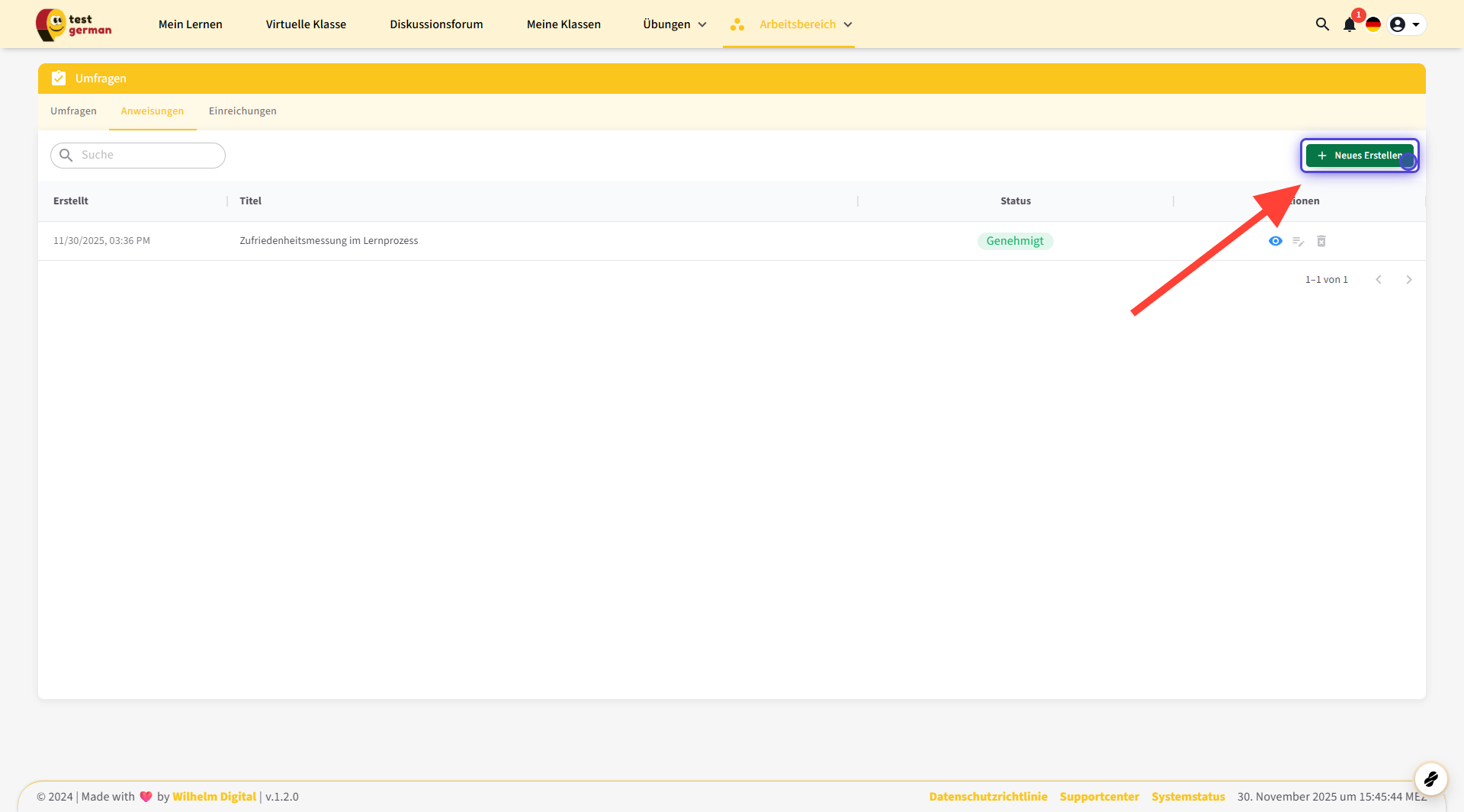Viewport: 1464px width, 812px height.
Task: Open the notifications bell
Action: (x=1349, y=24)
